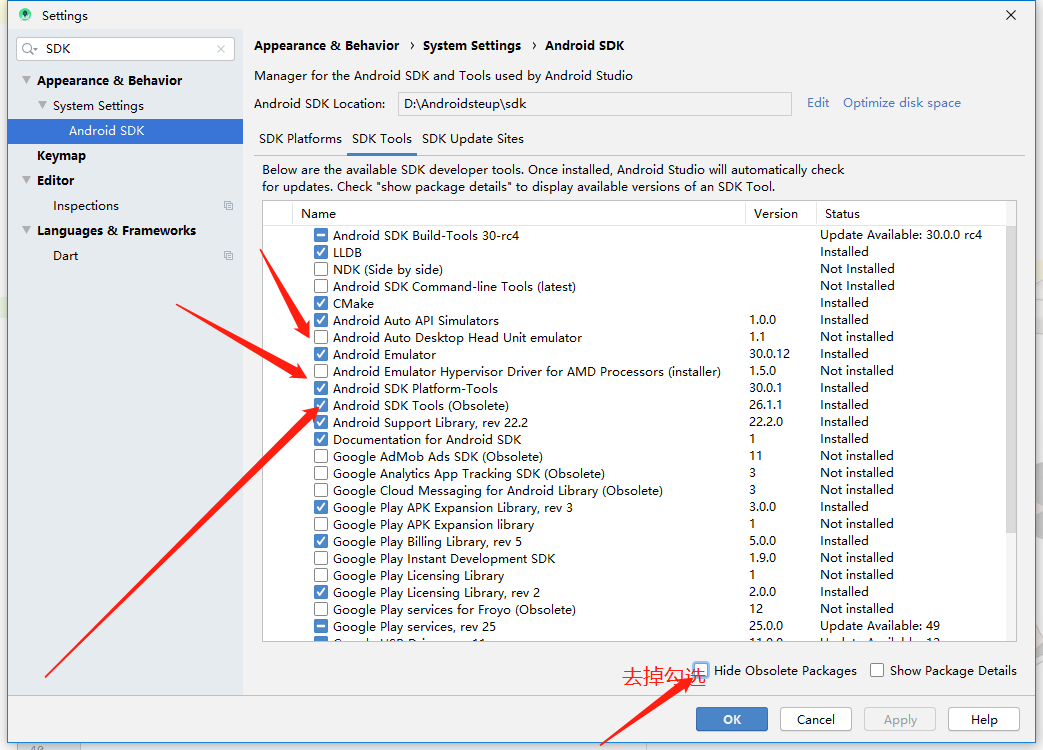Viewport: 1043px width, 750px height.
Task: Check NDK (Side by side) checkbox
Action: pyautogui.click(x=321, y=269)
